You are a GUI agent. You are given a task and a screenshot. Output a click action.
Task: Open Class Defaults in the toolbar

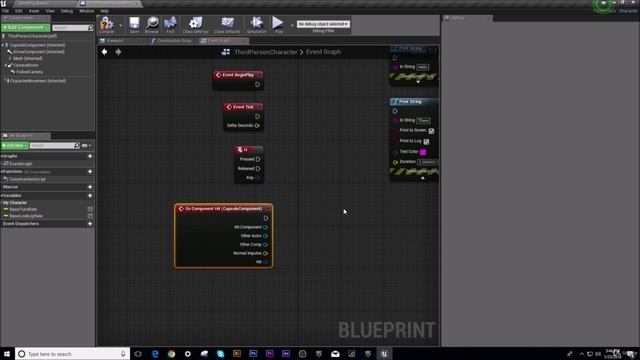coord(227,24)
